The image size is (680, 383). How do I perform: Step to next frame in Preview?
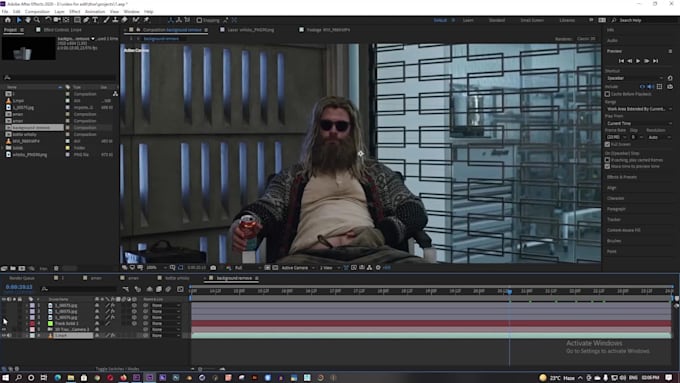click(647, 61)
